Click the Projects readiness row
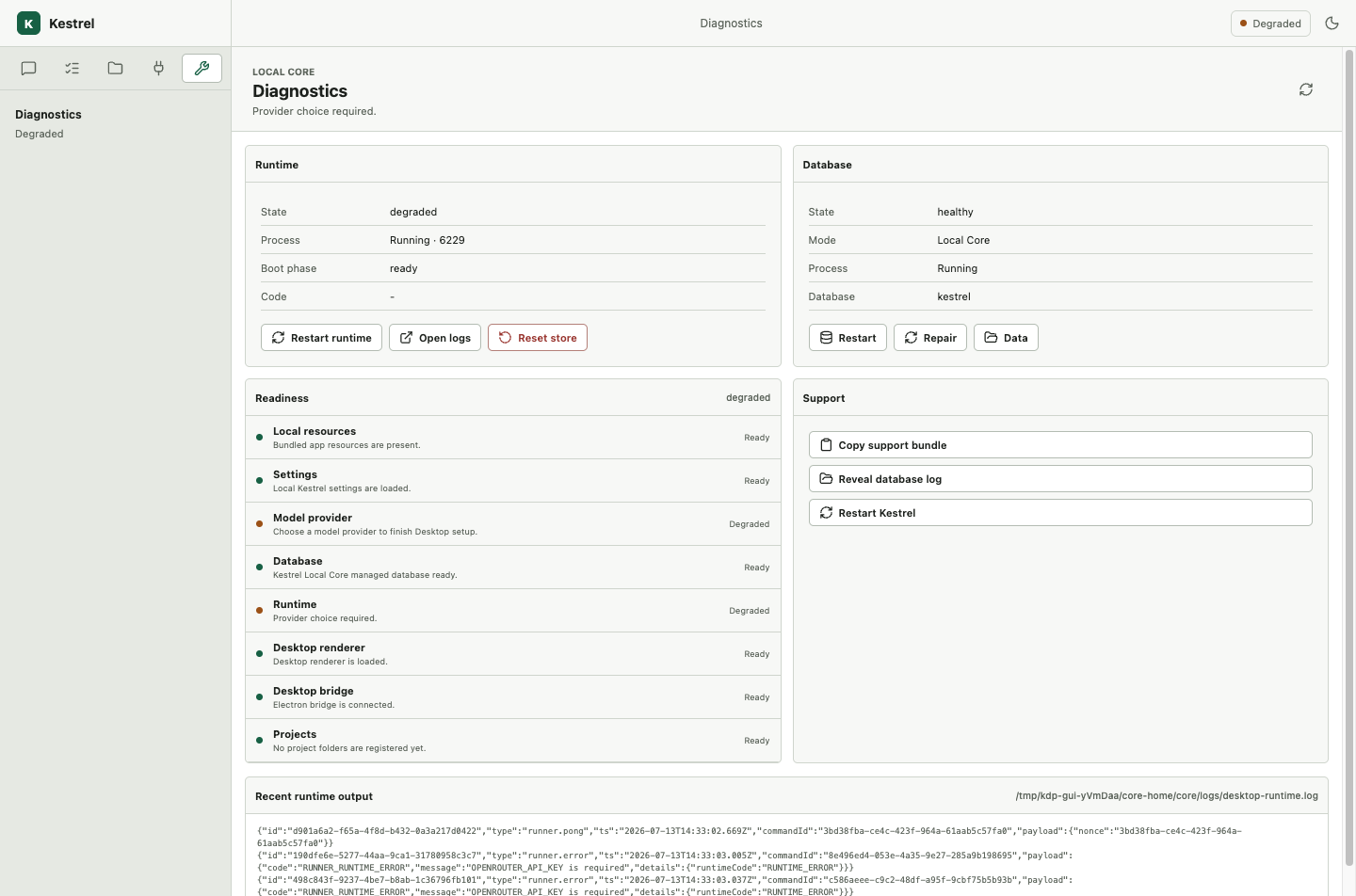 coord(513,741)
